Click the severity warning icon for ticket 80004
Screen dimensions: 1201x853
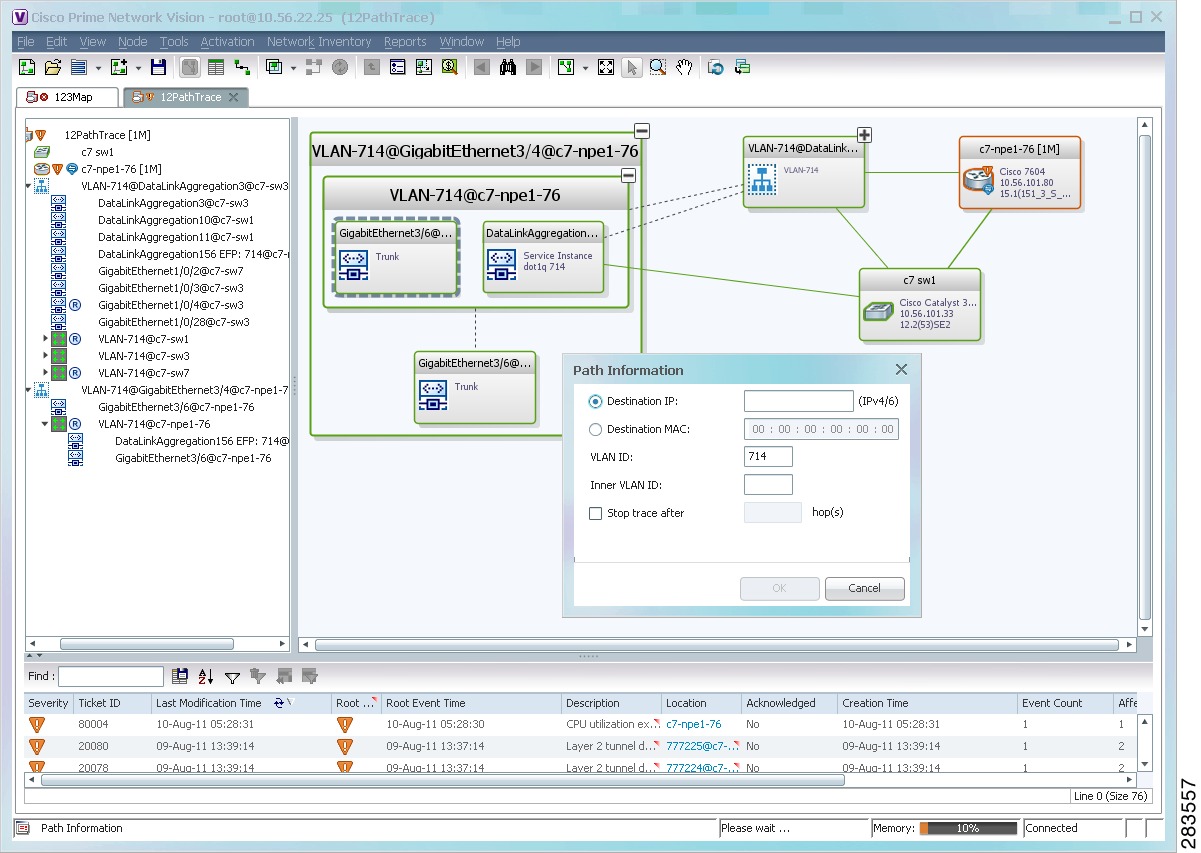[x=37, y=724]
